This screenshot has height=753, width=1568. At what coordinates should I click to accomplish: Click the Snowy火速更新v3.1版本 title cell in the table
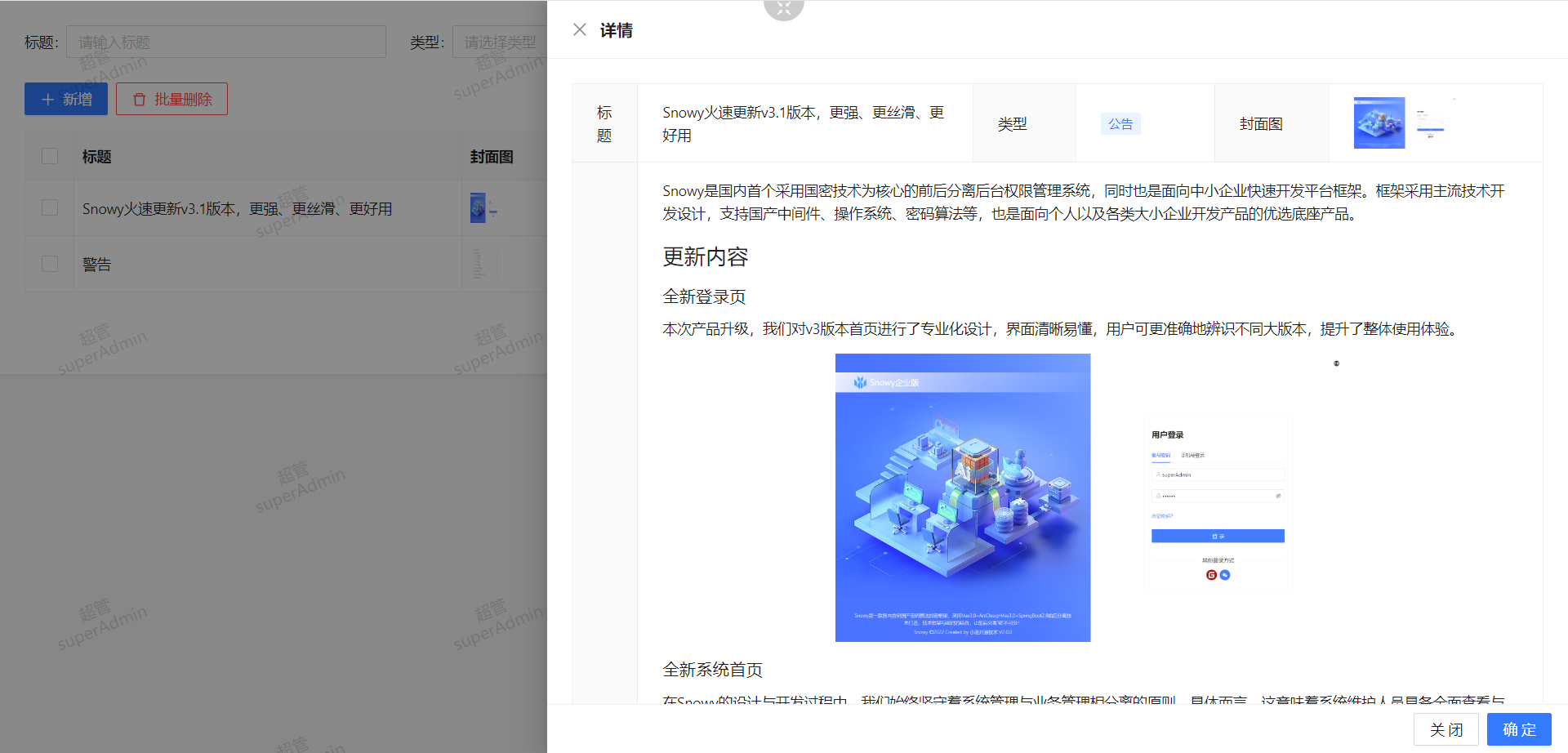point(237,208)
